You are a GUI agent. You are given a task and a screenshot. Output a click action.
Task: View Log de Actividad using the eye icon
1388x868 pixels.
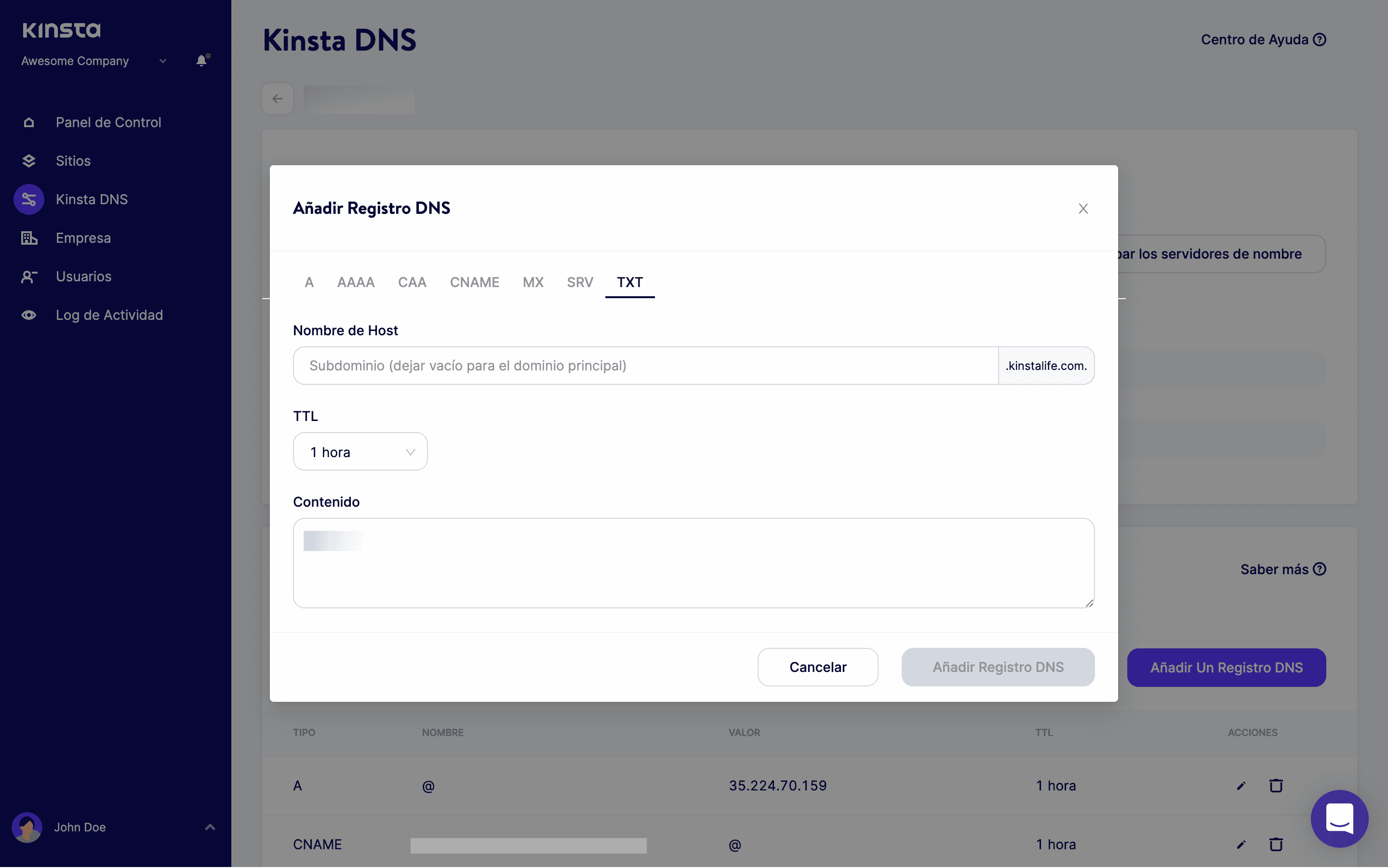coord(29,315)
